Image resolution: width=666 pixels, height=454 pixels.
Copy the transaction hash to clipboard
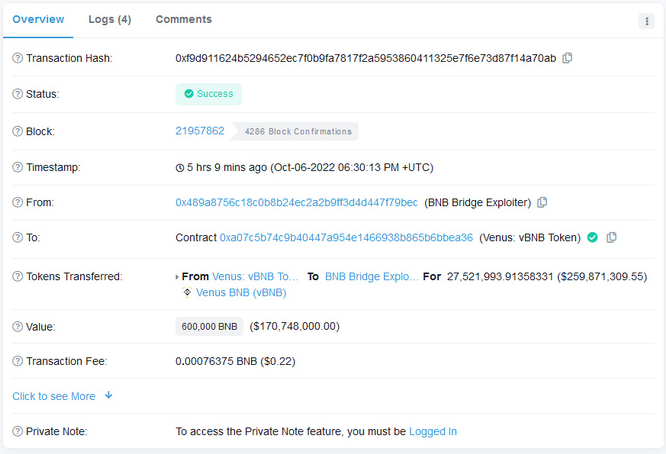tap(567, 58)
